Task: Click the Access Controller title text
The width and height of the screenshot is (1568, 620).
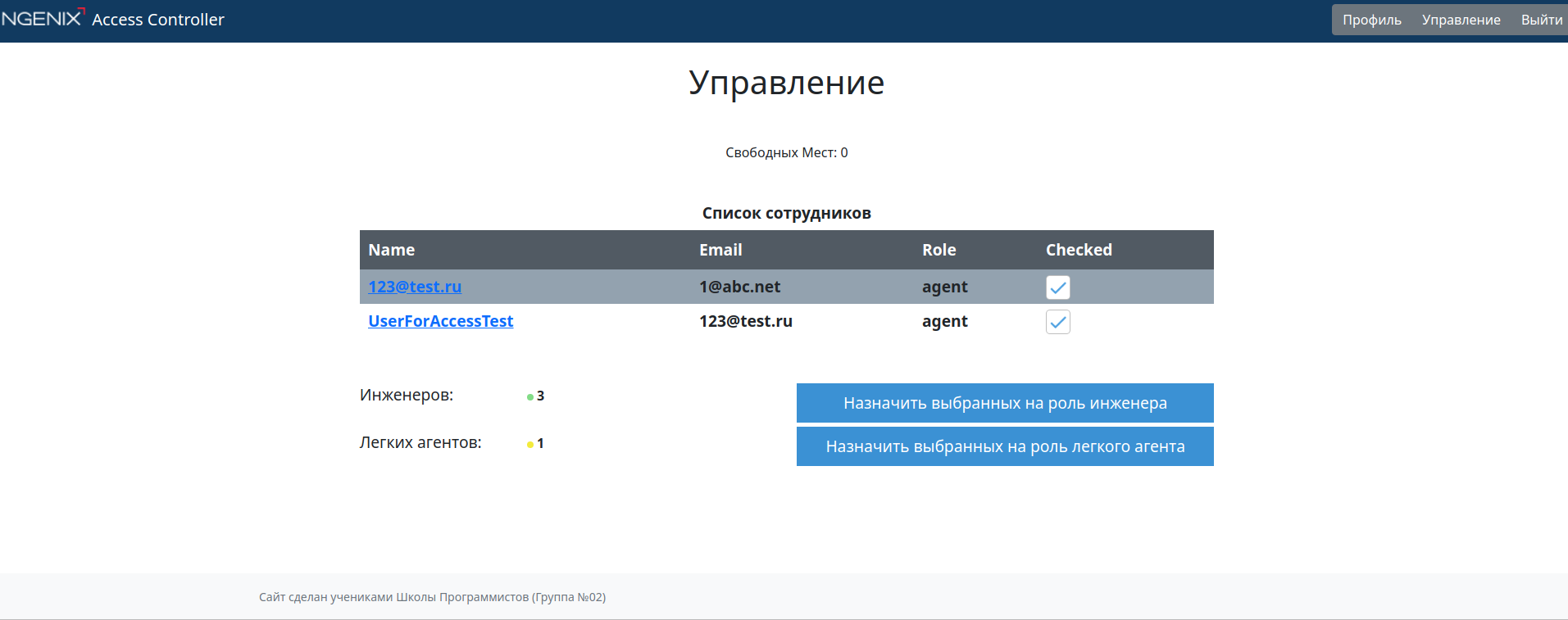Action: (x=158, y=20)
